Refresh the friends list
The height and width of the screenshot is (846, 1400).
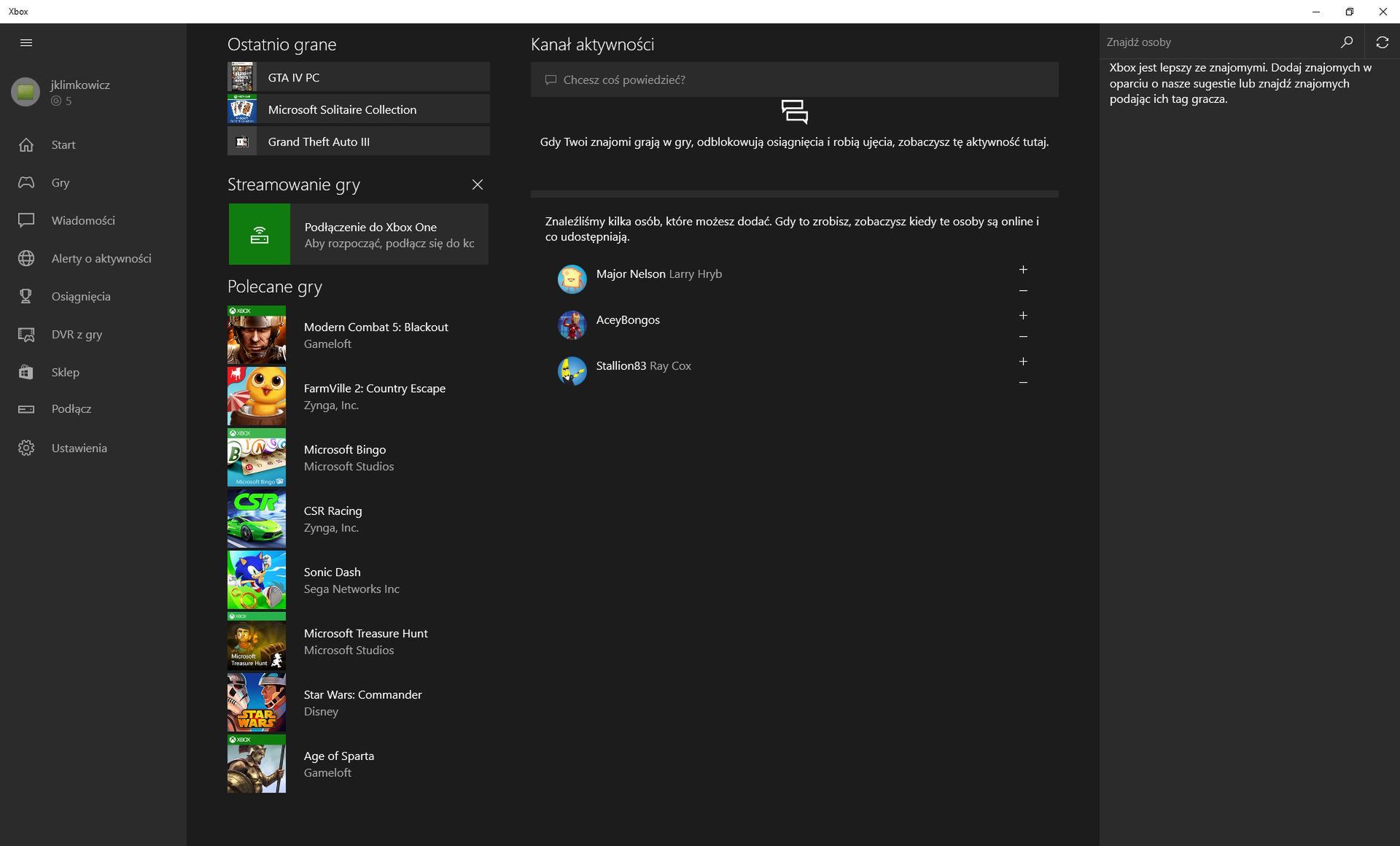pyautogui.click(x=1382, y=42)
